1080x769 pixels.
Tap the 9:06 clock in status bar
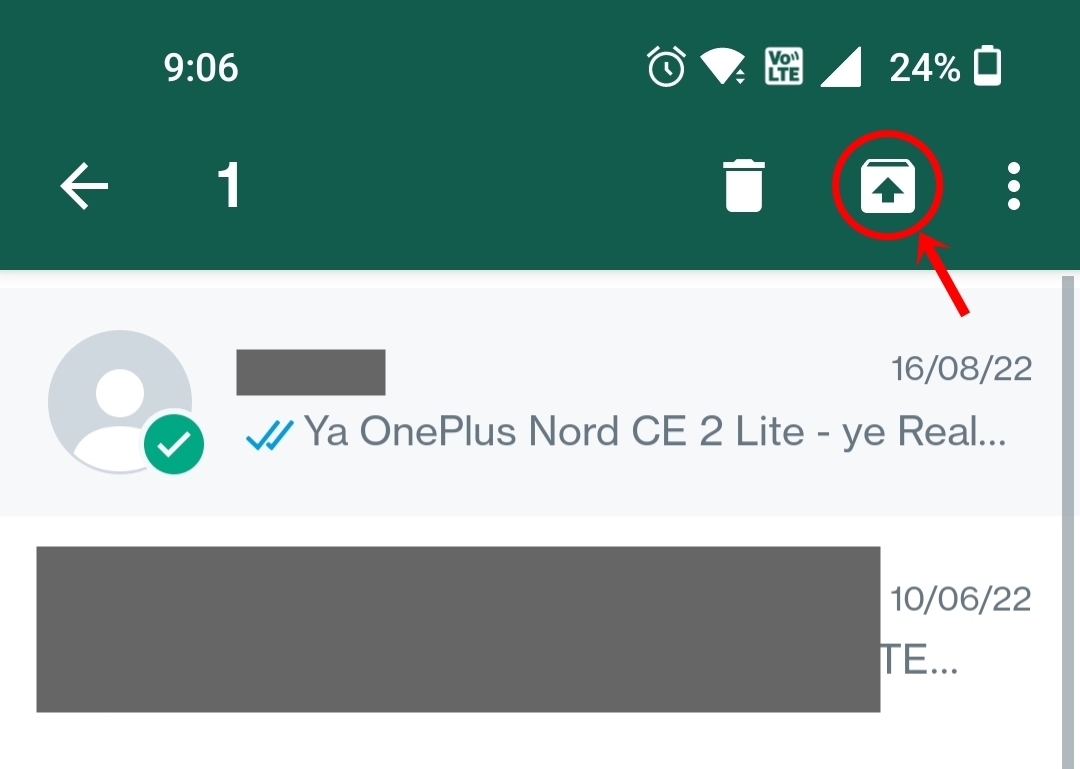click(201, 68)
